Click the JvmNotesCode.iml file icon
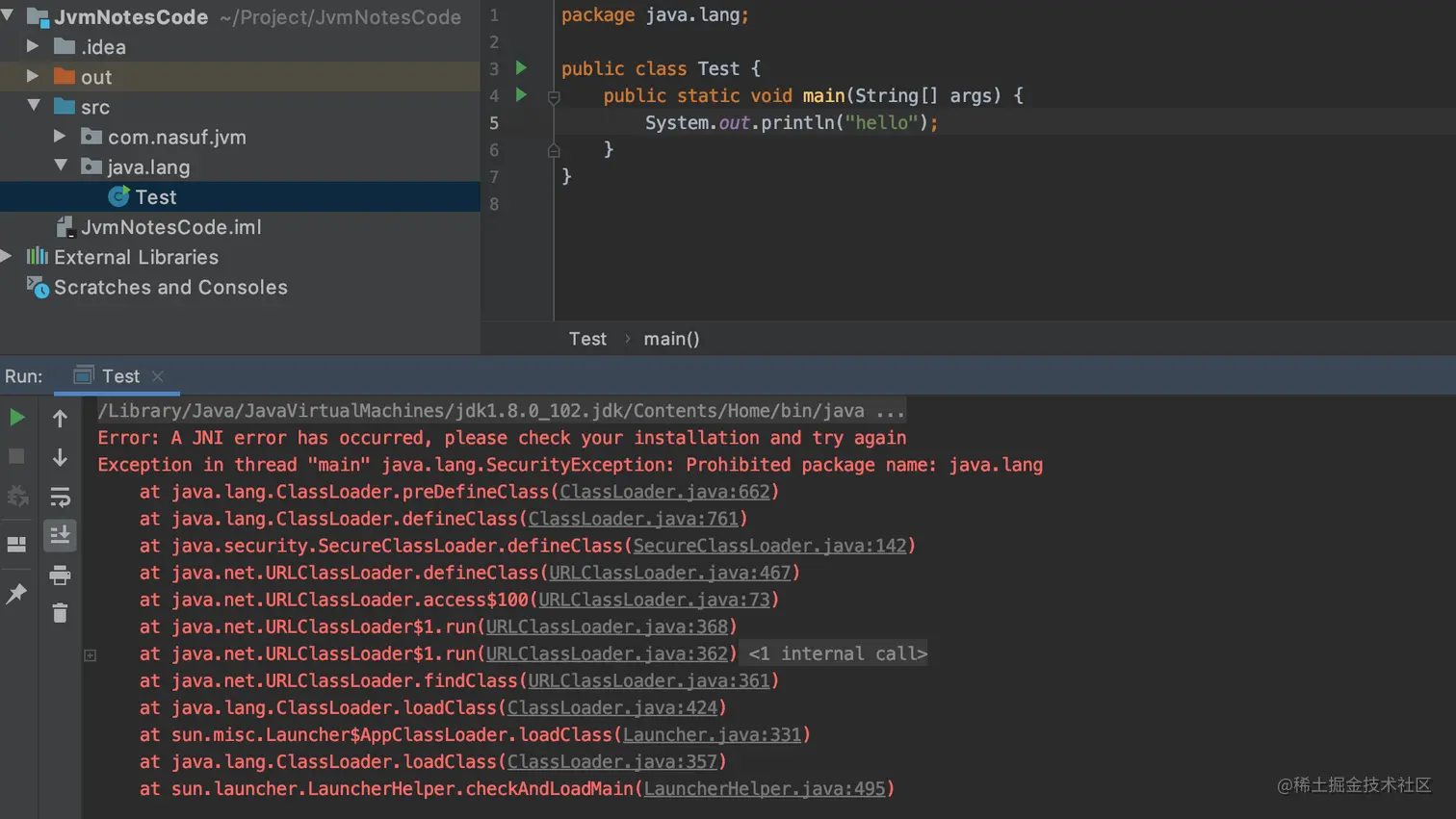 point(65,227)
